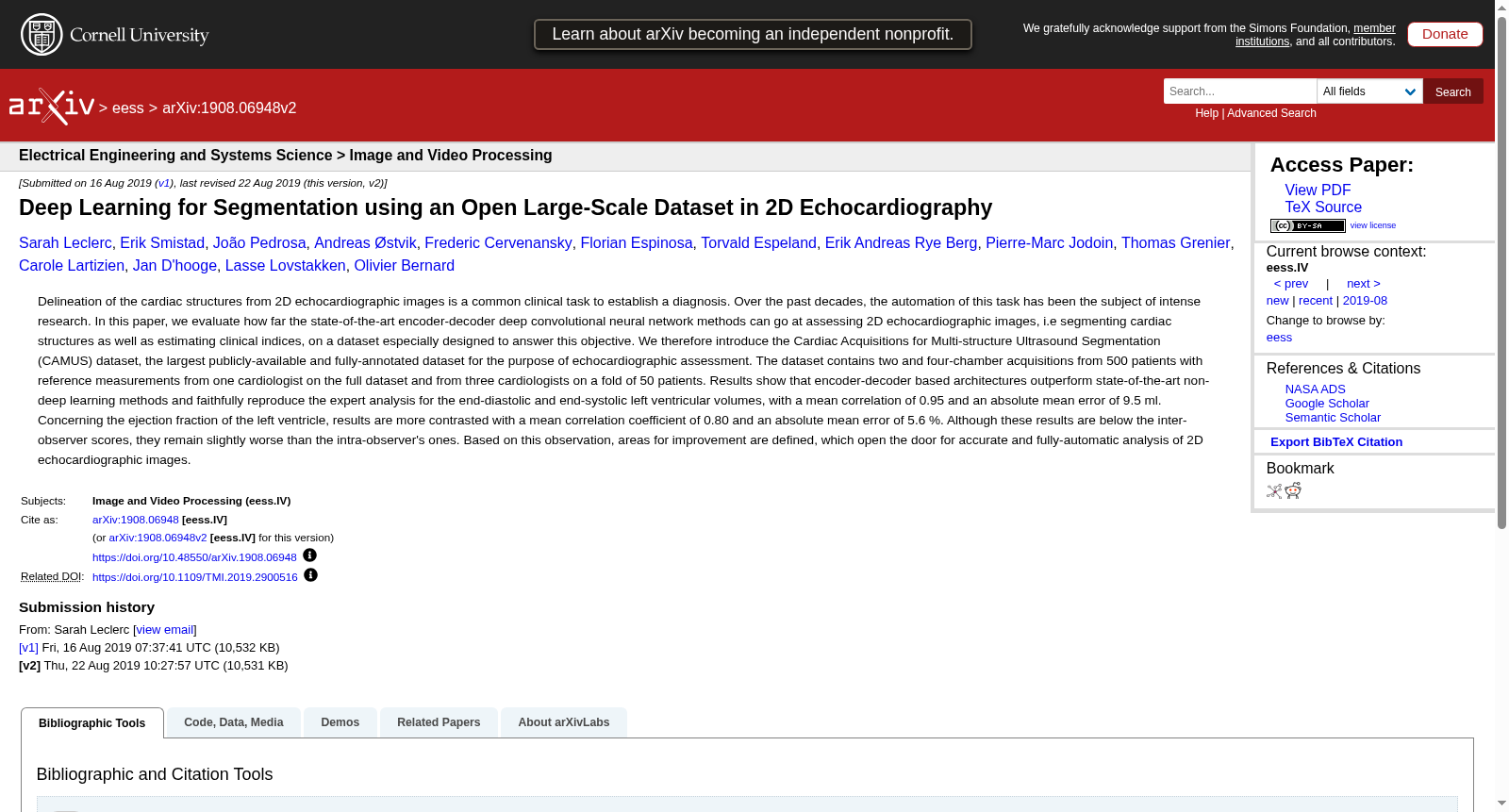This screenshot has width=1509, height=812.
Task: Open author Erik Andreas Rye Berg
Action: tap(901, 243)
